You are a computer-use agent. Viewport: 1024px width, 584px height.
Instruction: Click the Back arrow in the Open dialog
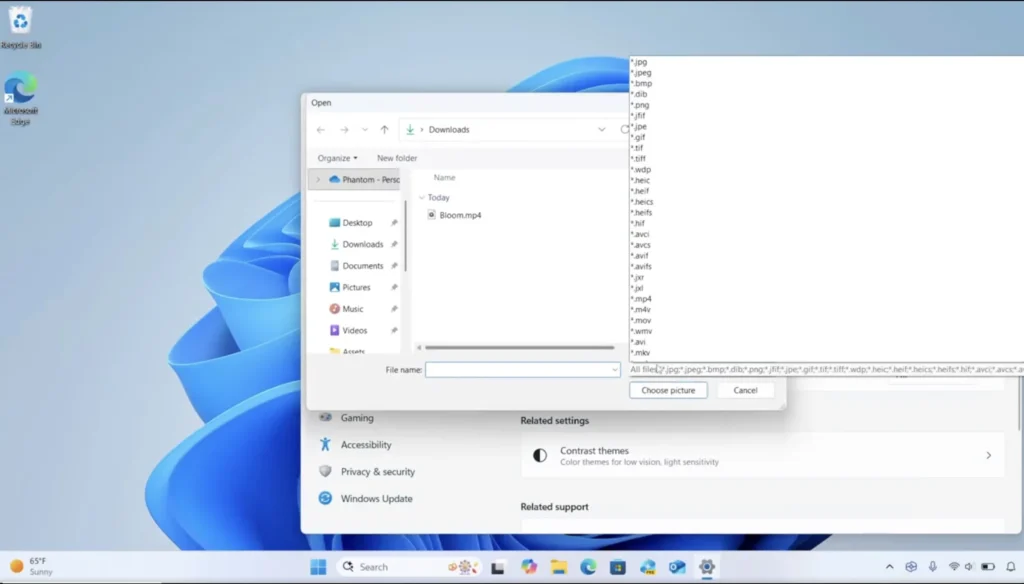[321, 130]
